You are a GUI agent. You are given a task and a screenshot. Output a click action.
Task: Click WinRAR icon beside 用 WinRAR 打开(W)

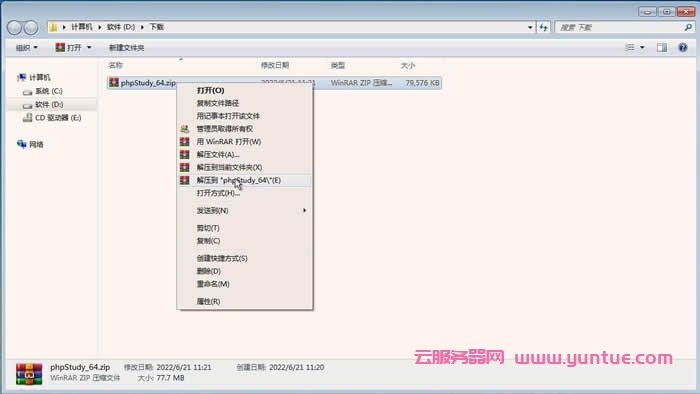184,142
